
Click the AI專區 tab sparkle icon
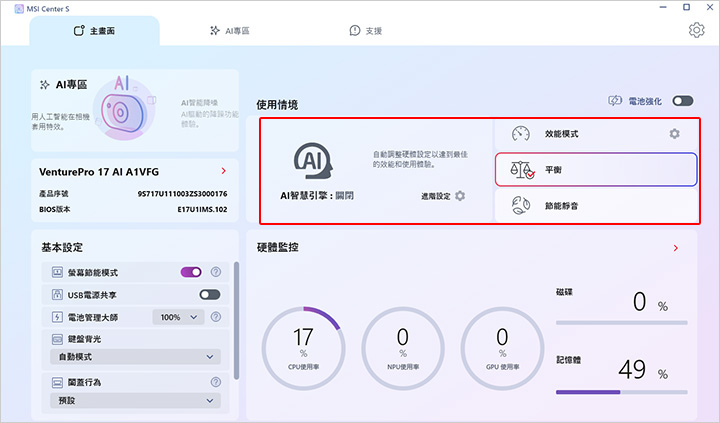(x=214, y=30)
